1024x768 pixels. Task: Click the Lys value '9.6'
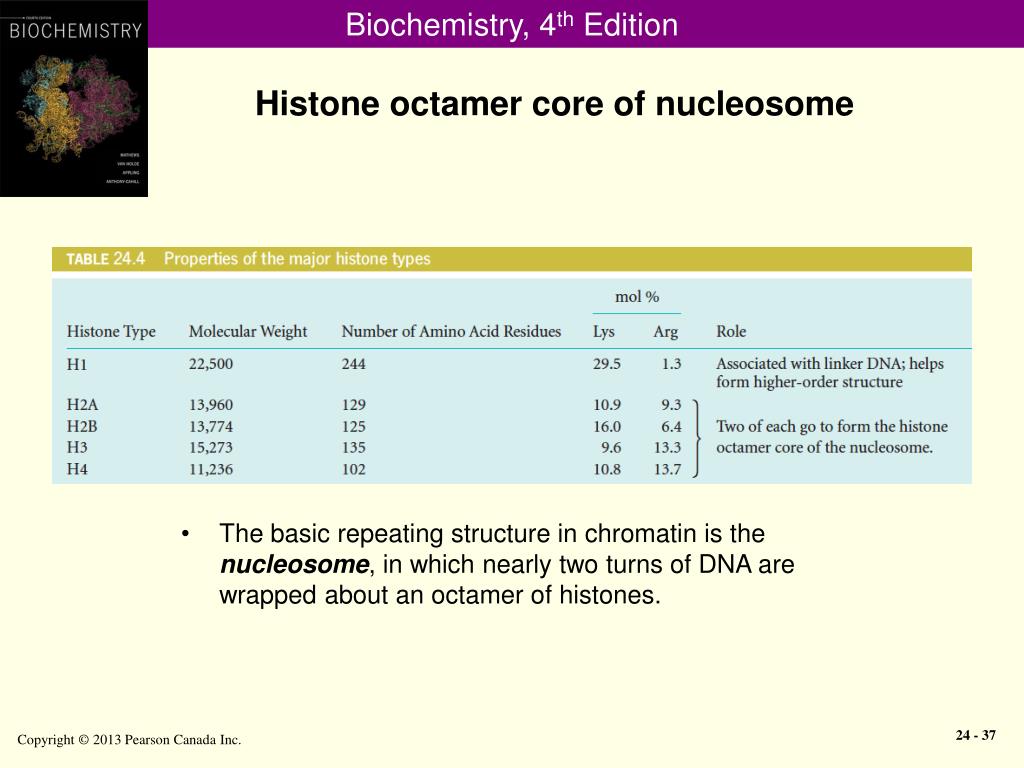pyautogui.click(x=611, y=447)
